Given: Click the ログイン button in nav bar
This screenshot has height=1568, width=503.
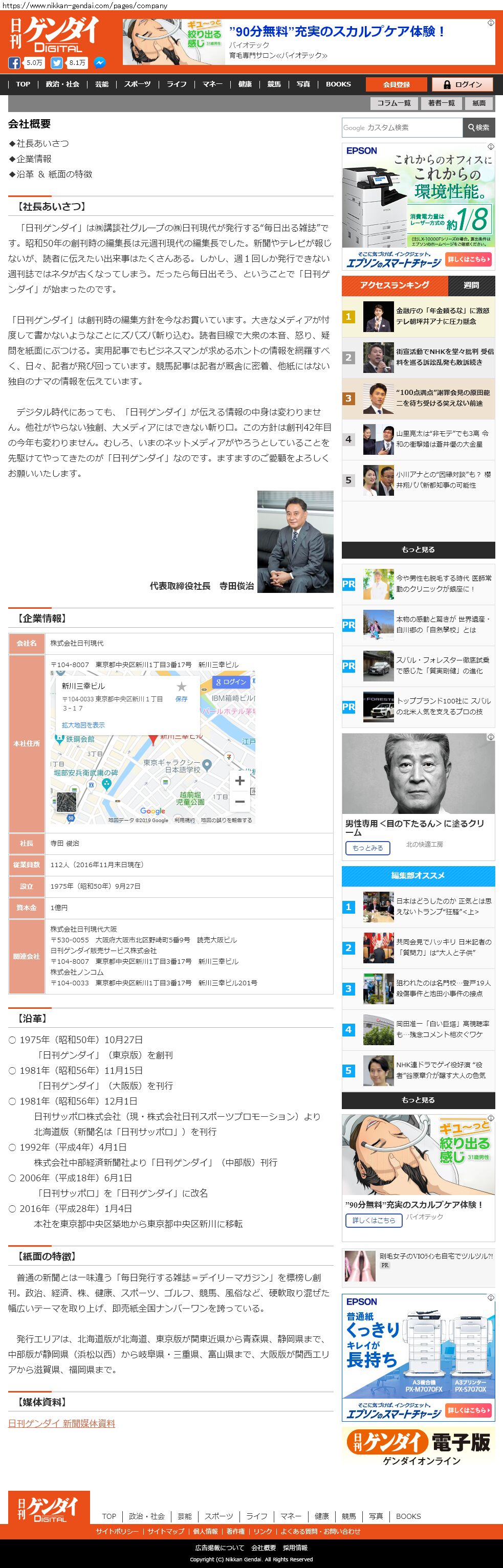Looking at the screenshot, I should pyautogui.click(x=463, y=84).
